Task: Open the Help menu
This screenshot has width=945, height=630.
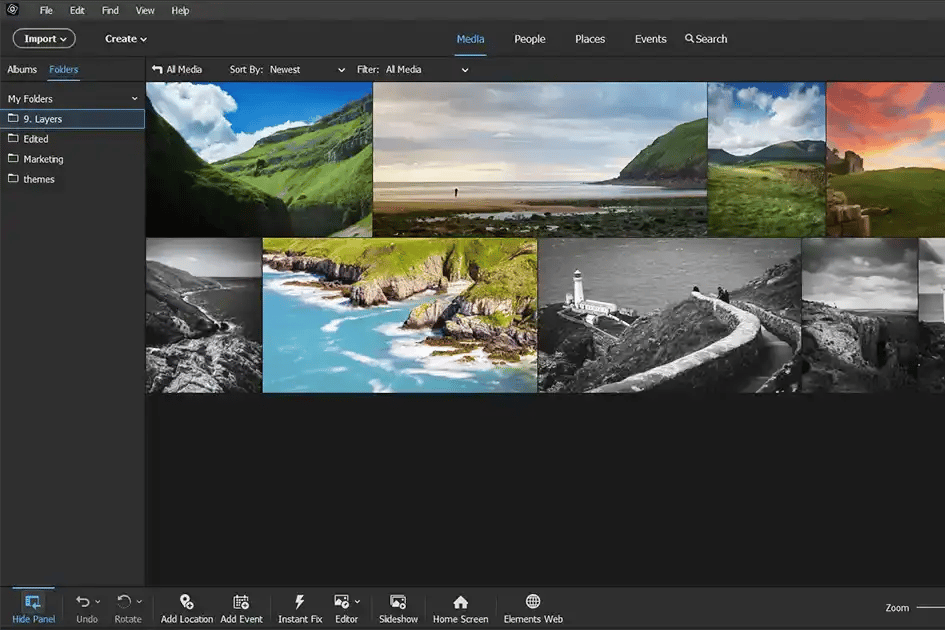Action: 180,10
